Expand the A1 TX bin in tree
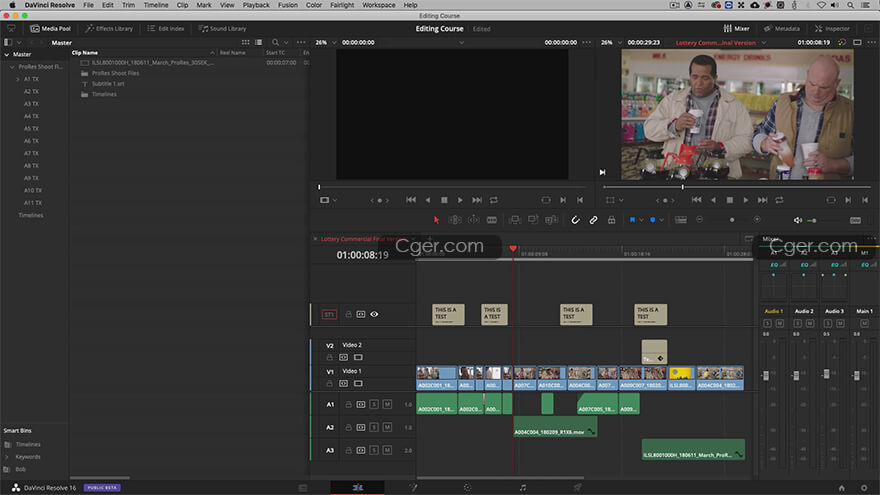 17,79
